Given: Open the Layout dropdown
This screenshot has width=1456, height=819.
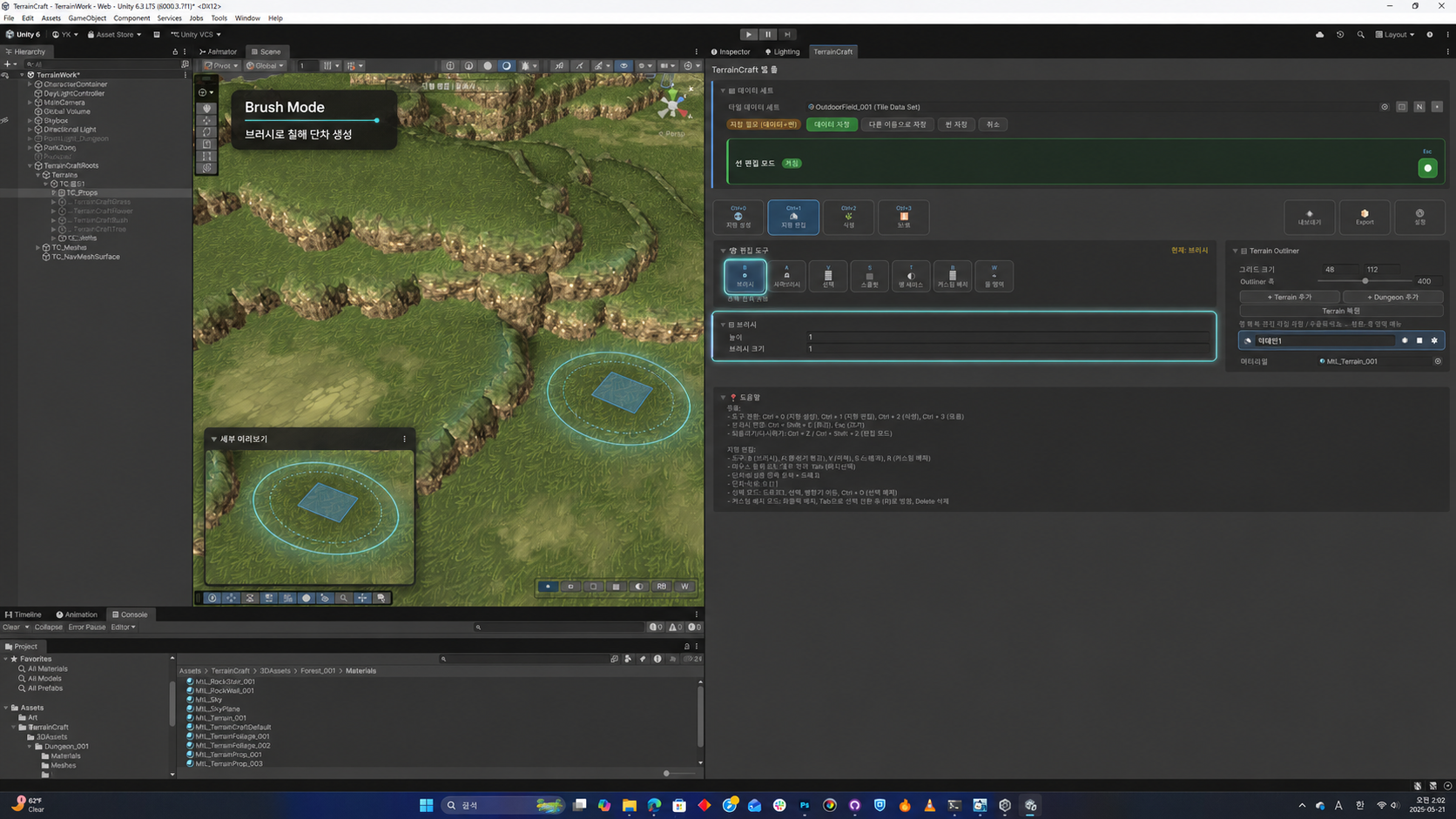Looking at the screenshot, I should point(1395,35).
